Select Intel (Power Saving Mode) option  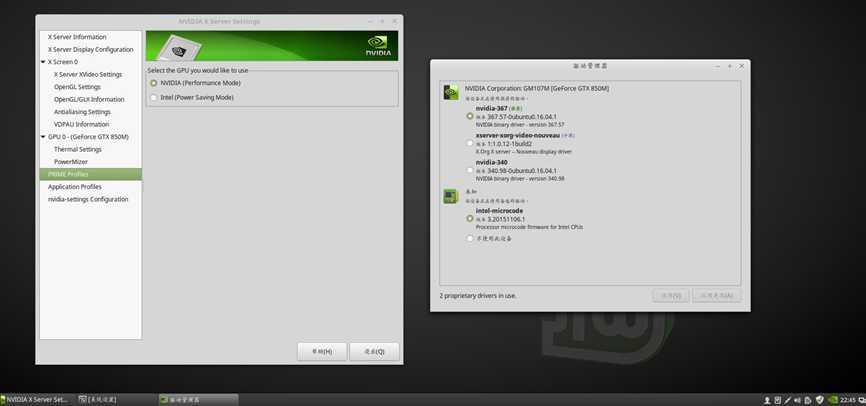154,97
